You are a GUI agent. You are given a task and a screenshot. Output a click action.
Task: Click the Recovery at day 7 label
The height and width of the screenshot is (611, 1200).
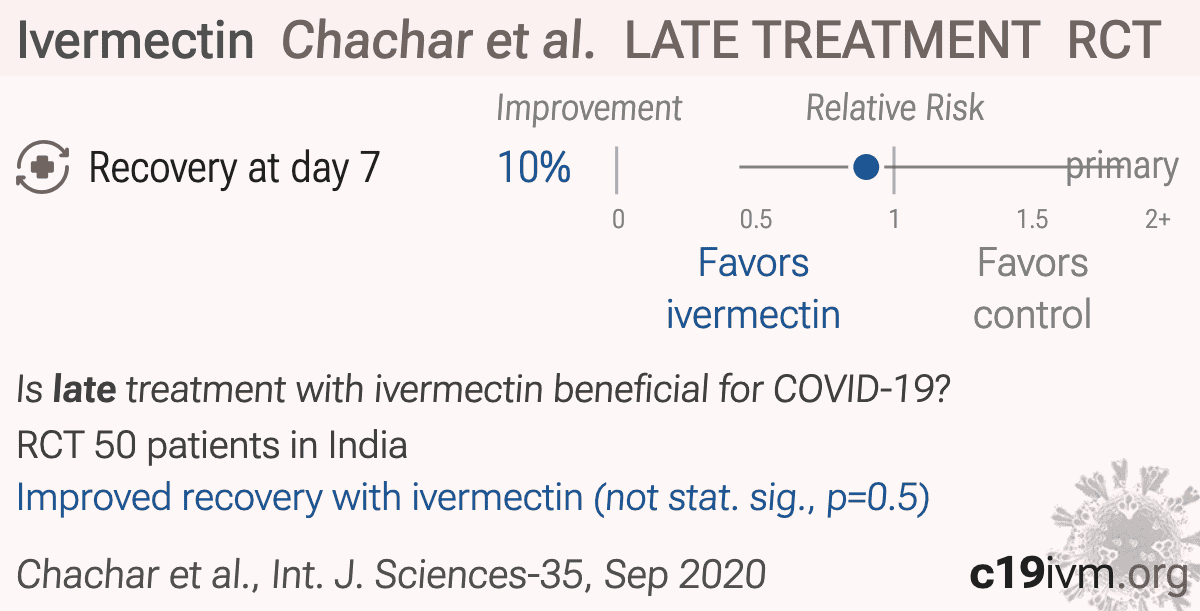tap(235, 168)
